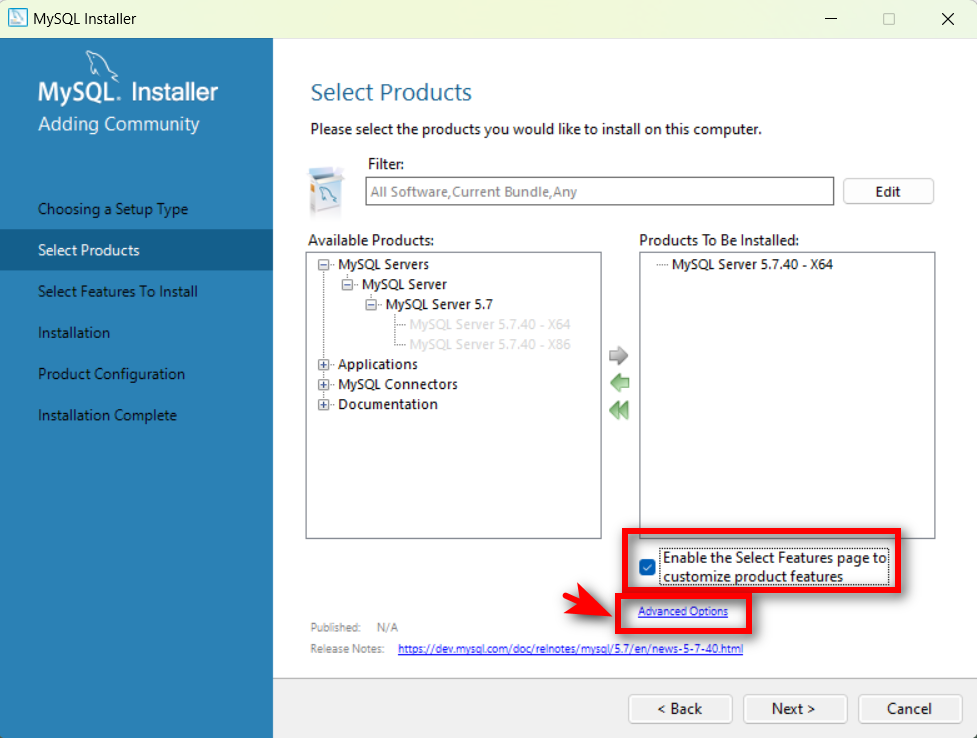
Task: Select the Documentation row label
Action: (x=388, y=404)
